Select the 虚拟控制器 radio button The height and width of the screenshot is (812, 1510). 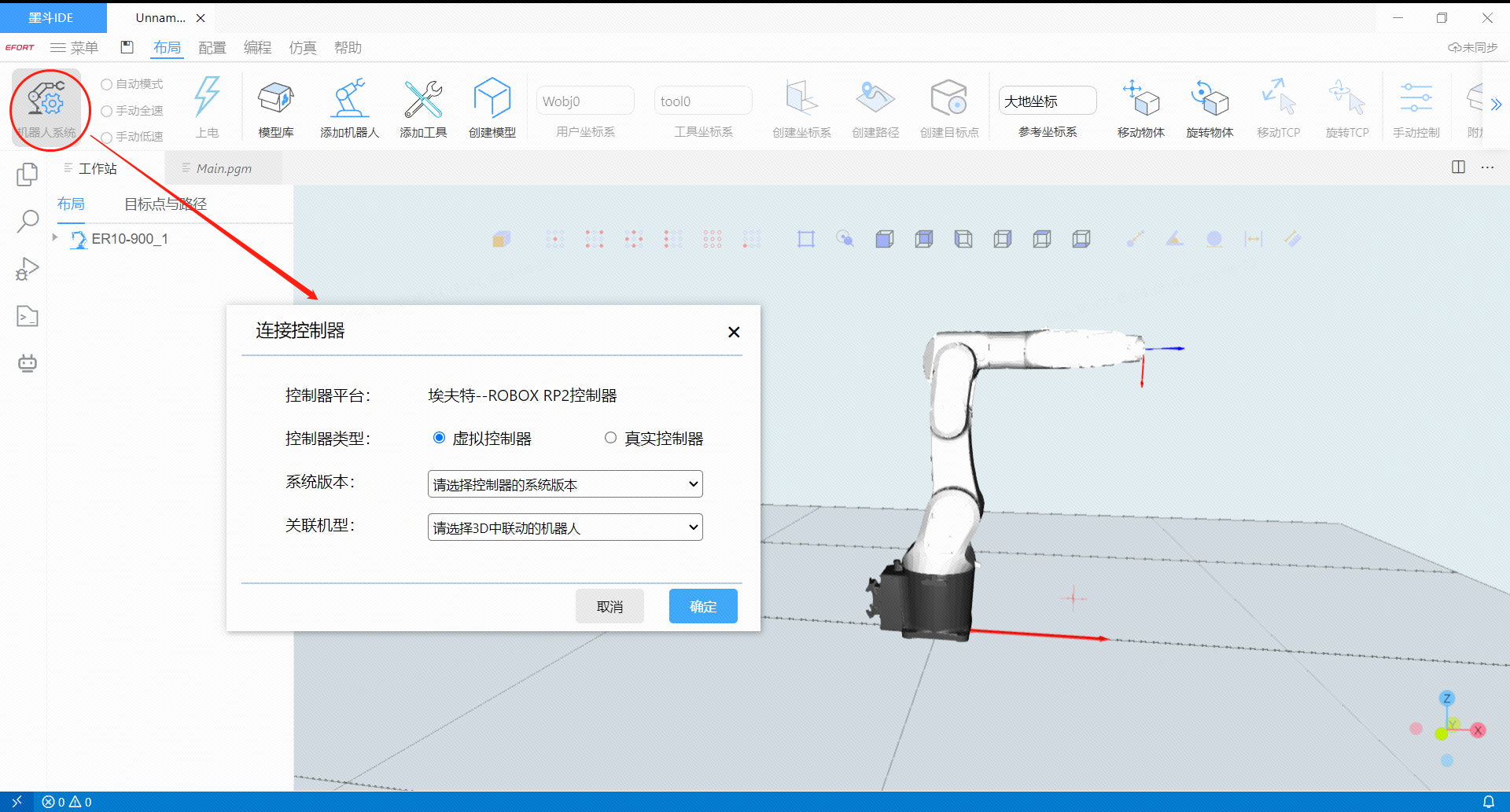pos(440,438)
